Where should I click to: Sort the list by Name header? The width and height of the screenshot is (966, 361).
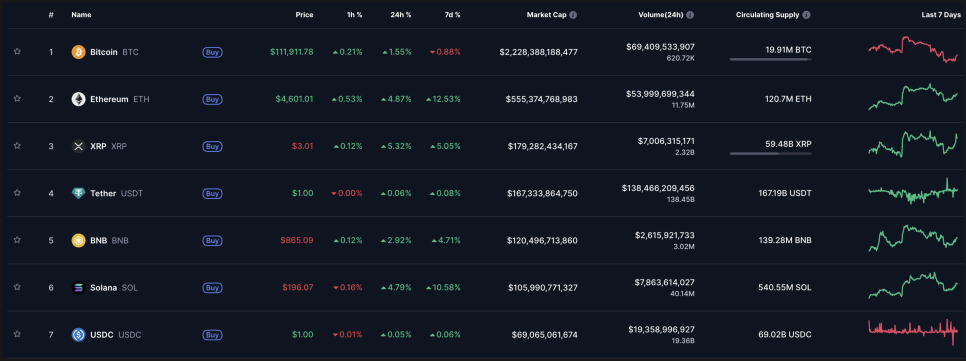81,15
